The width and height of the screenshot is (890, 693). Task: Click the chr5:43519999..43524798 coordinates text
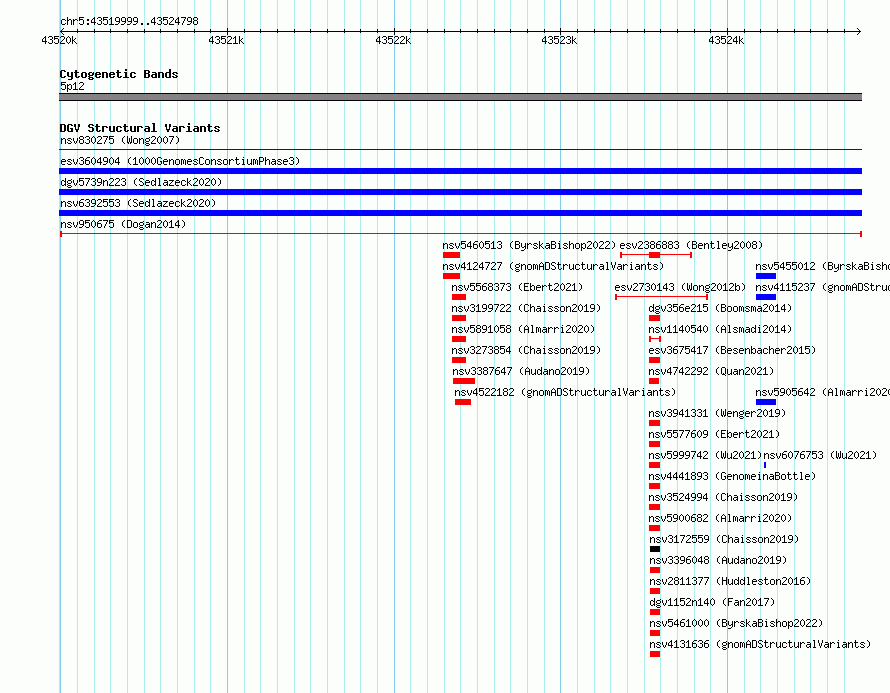[x=129, y=21]
